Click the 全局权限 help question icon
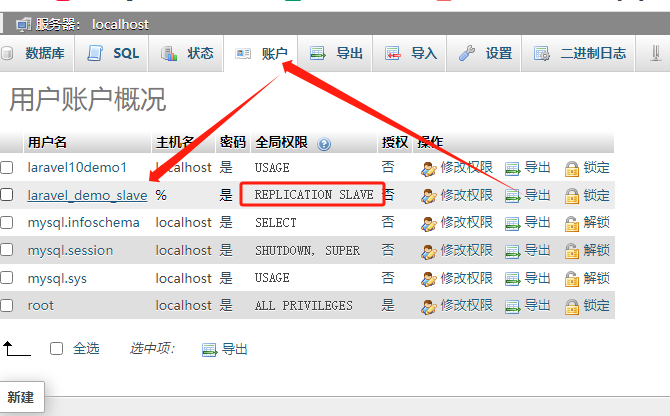 324,144
